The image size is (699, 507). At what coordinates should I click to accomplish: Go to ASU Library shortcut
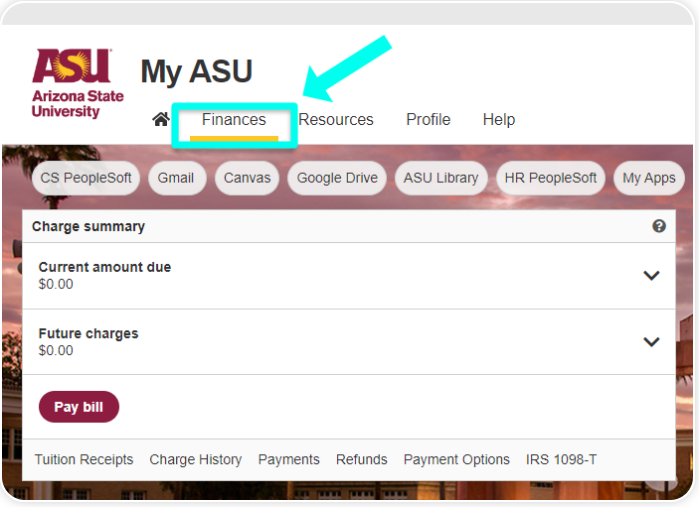(441, 178)
